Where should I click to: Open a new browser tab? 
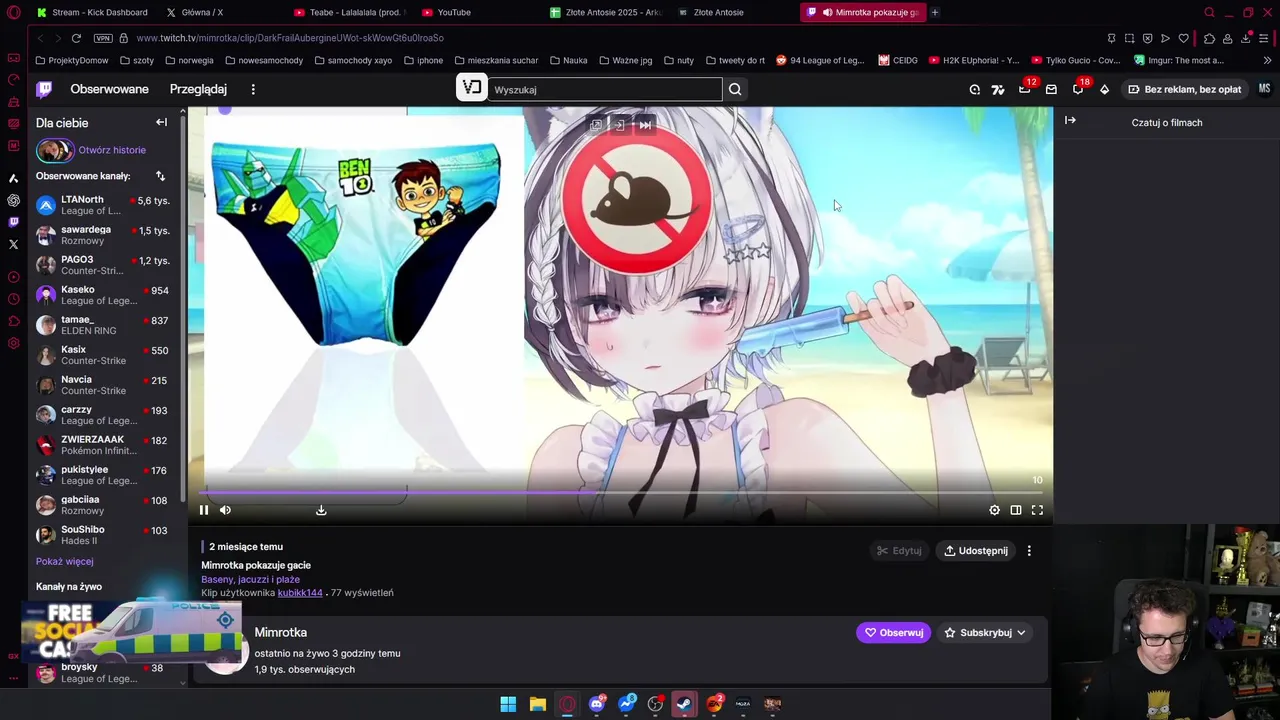coord(935,12)
